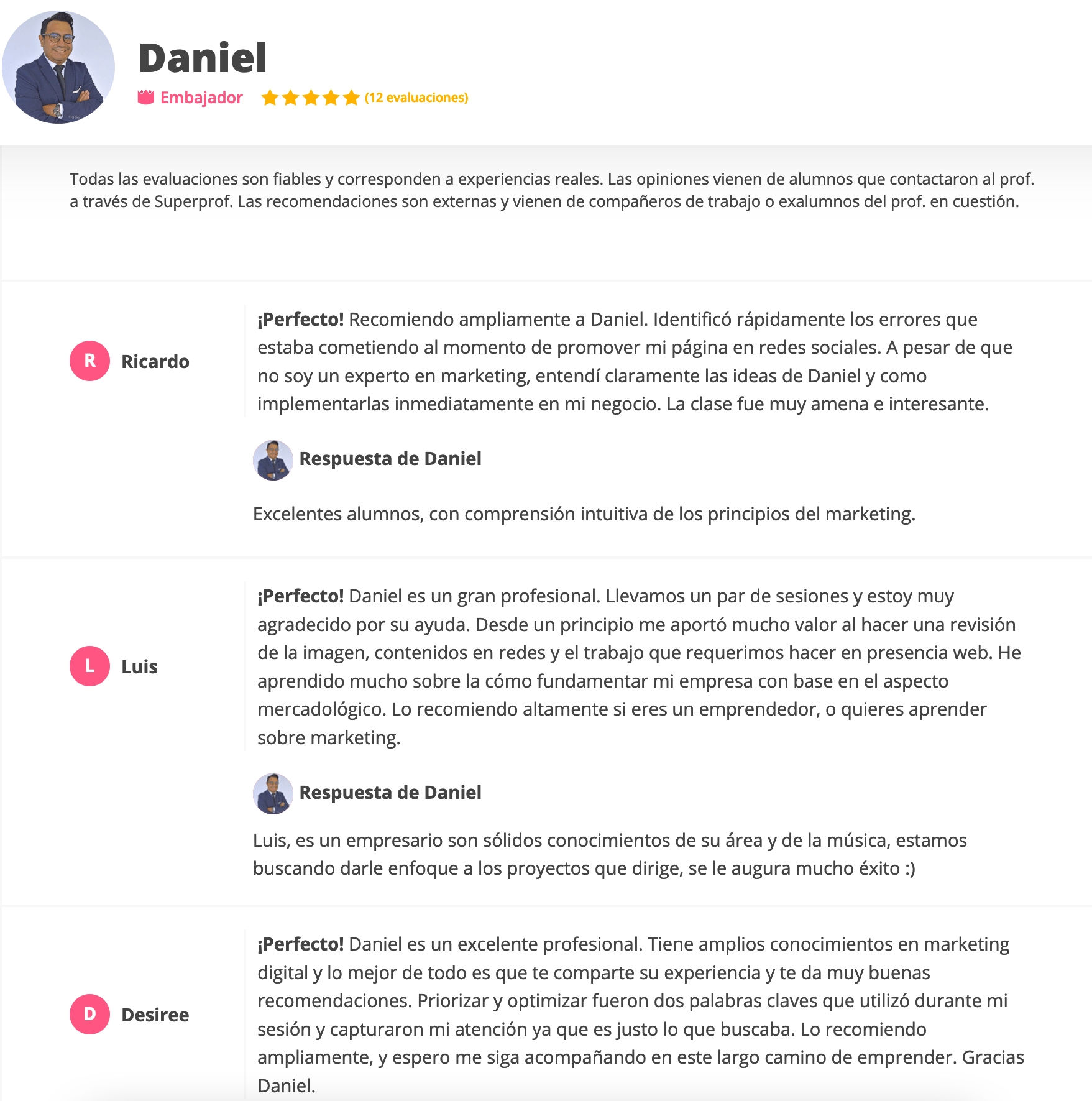Click the fifth rating star
This screenshot has width=1092, height=1101.
click(x=352, y=98)
